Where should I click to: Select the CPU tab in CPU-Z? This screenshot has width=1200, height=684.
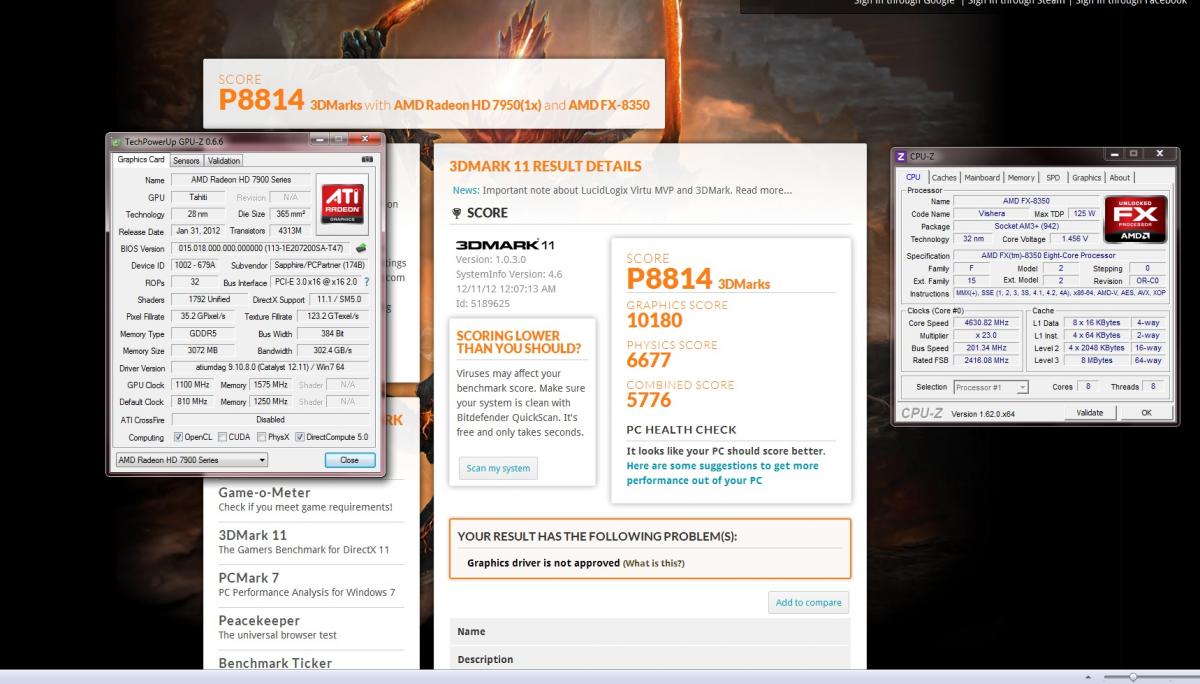[913, 178]
